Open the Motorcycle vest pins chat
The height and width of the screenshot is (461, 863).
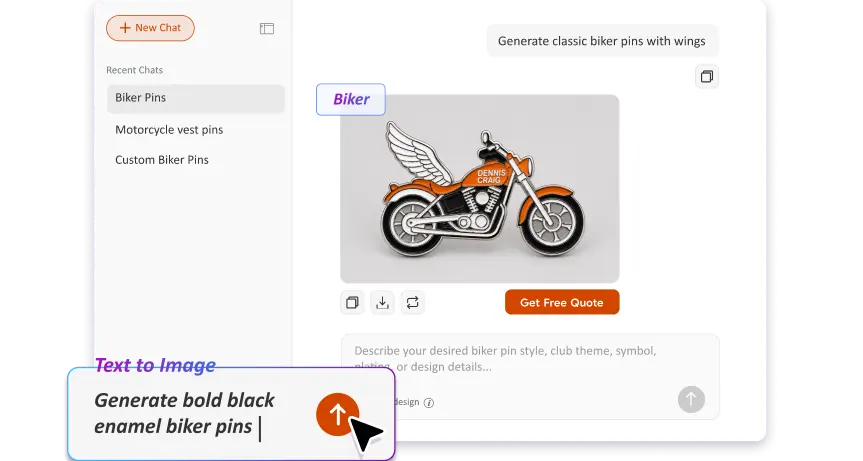169,130
